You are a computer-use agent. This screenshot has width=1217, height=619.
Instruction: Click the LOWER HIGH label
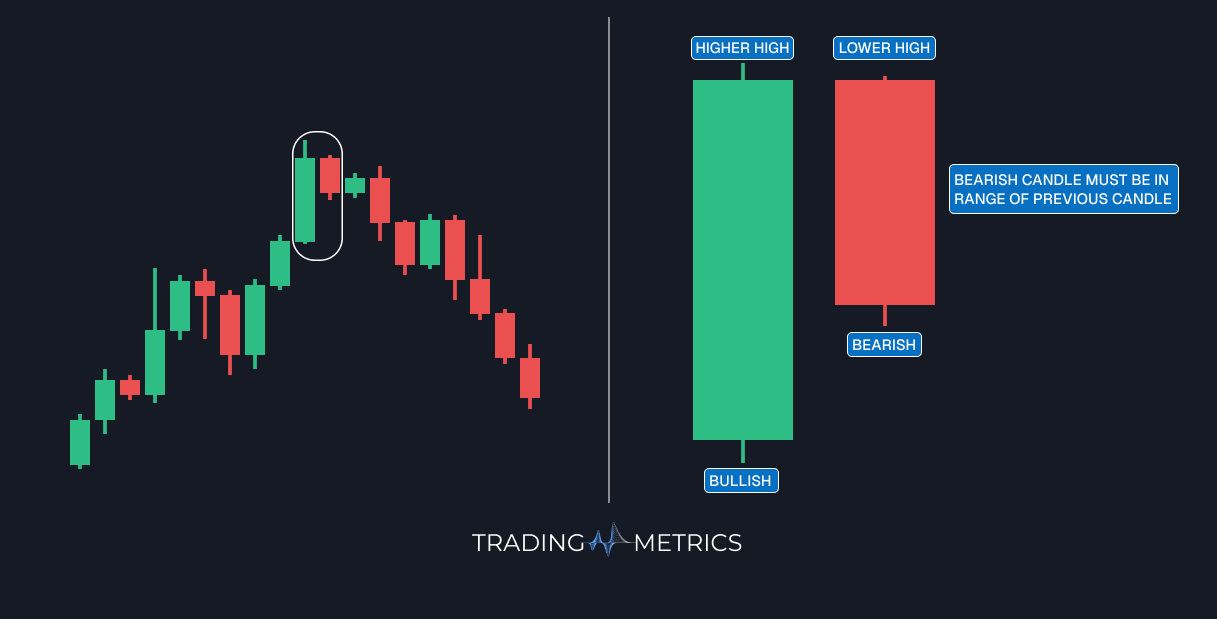(884, 48)
